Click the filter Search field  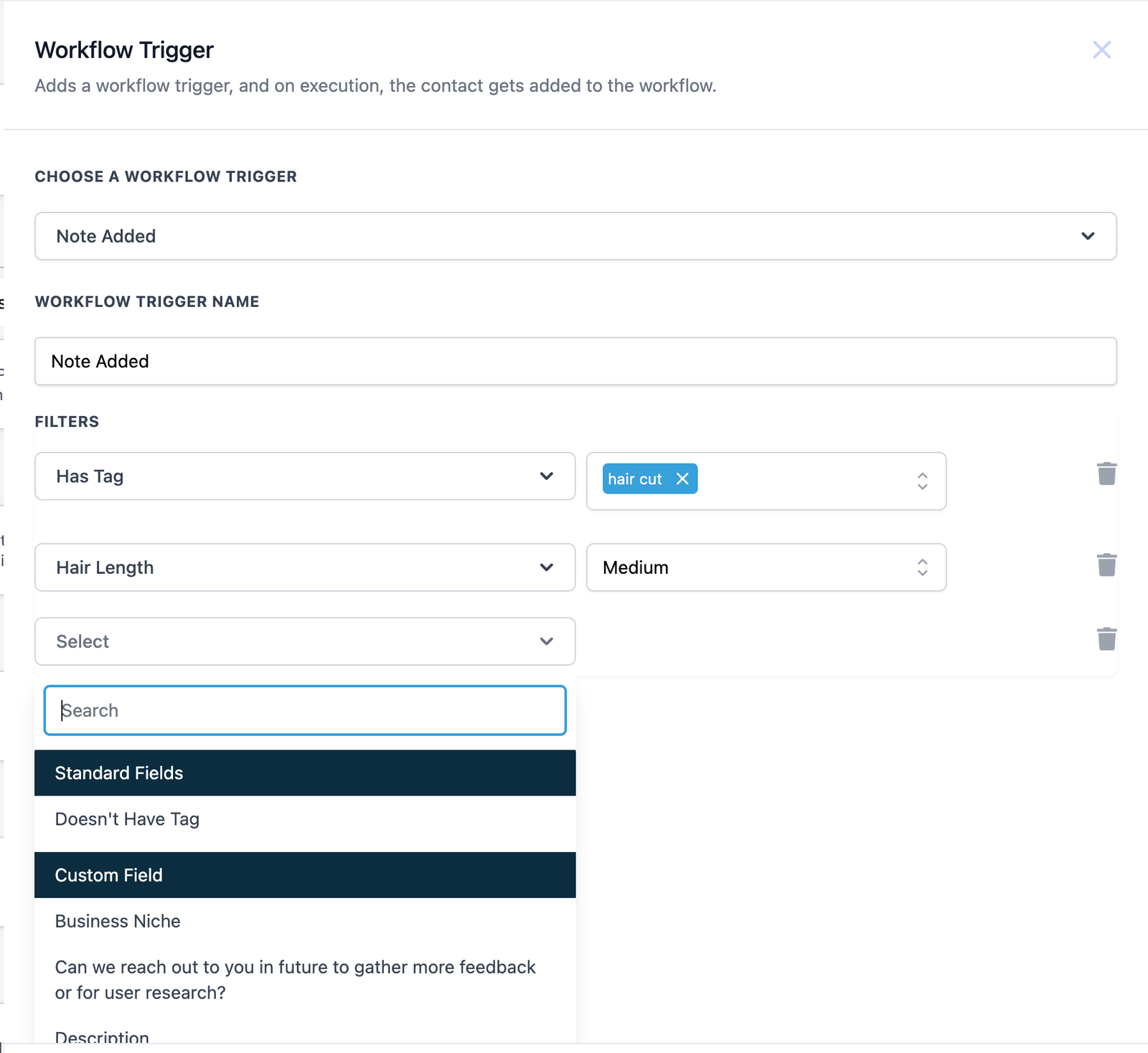(x=305, y=710)
